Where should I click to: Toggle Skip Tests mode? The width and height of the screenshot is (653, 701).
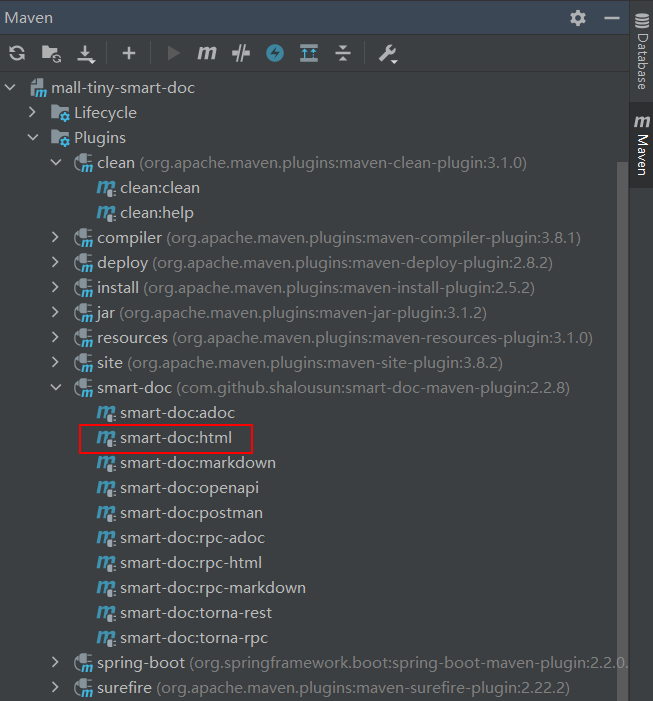(241, 54)
